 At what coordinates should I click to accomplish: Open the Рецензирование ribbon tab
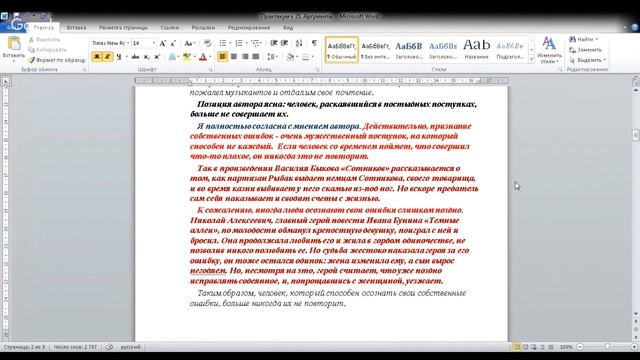[x=249, y=28]
